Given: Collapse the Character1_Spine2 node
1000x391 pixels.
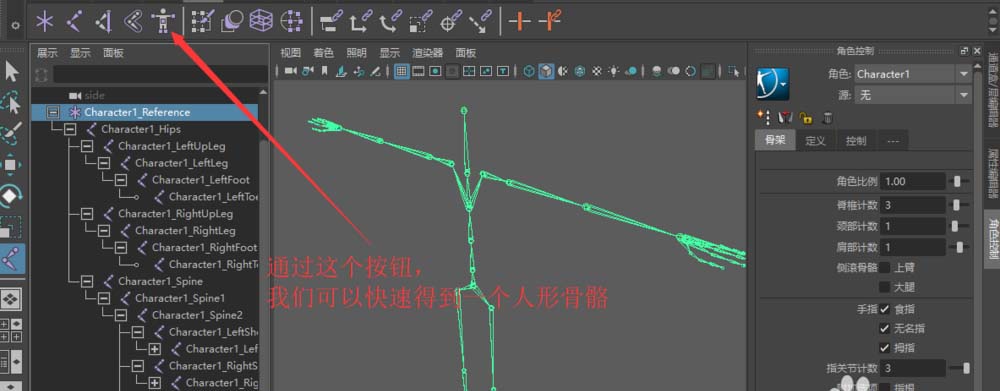Looking at the screenshot, I should [121, 315].
